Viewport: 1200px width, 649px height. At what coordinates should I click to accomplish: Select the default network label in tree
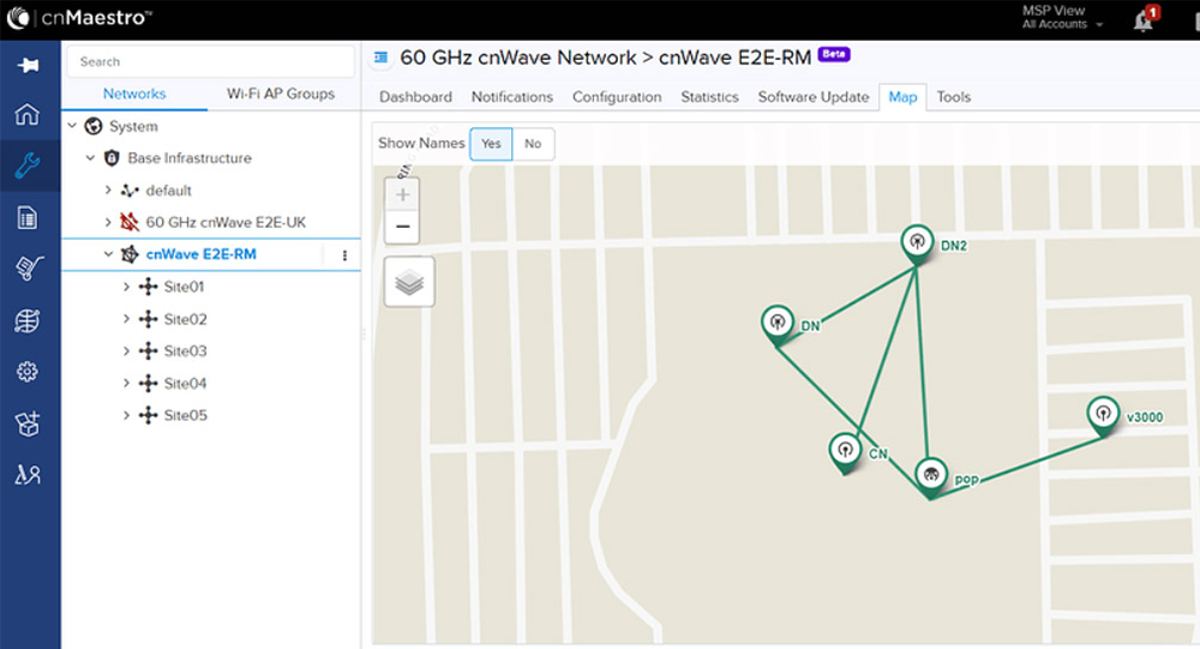tap(168, 190)
